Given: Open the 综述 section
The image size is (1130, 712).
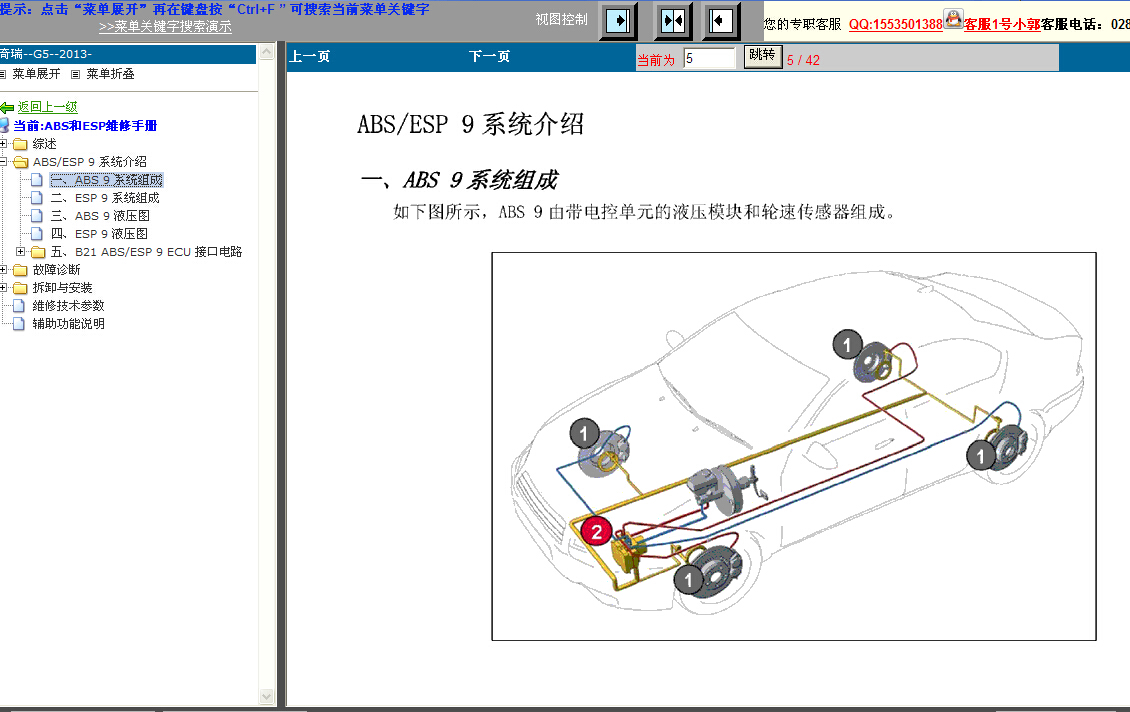Looking at the screenshot, I should tap(45, 144).
